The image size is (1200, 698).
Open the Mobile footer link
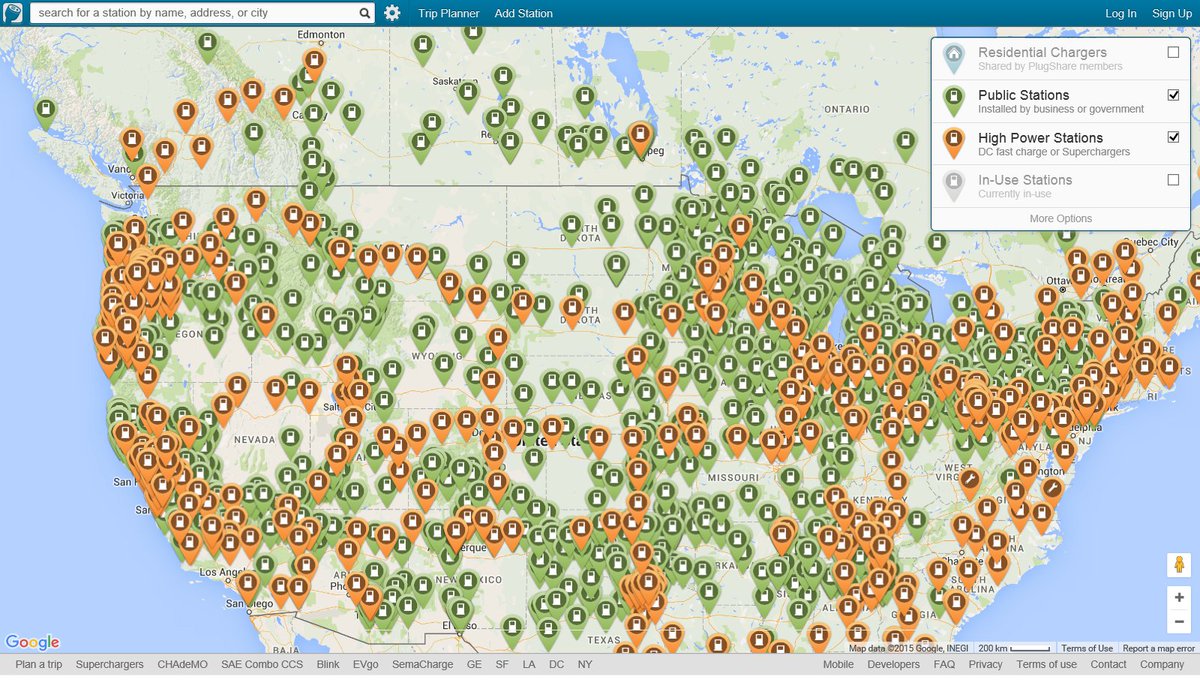(838, 665)
